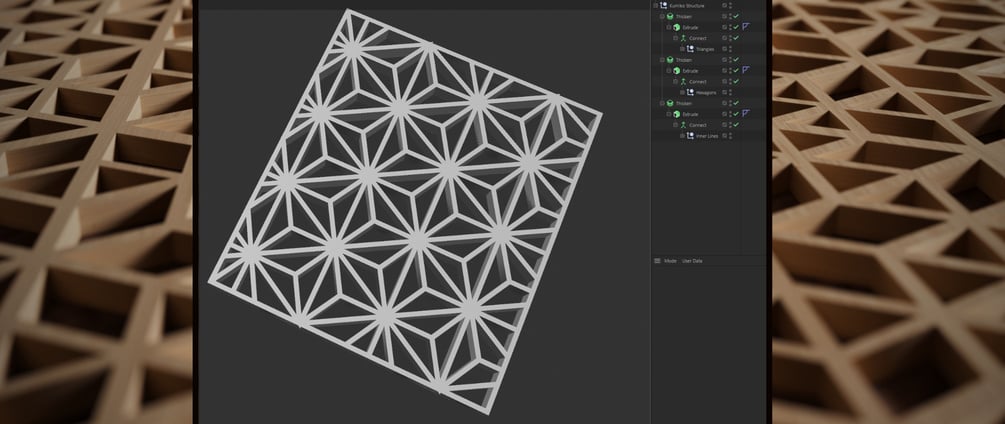This screenshot has height=424, width=1005.
Task: Click the Connect icon parenting Triangles
Action: pos(683,38)
